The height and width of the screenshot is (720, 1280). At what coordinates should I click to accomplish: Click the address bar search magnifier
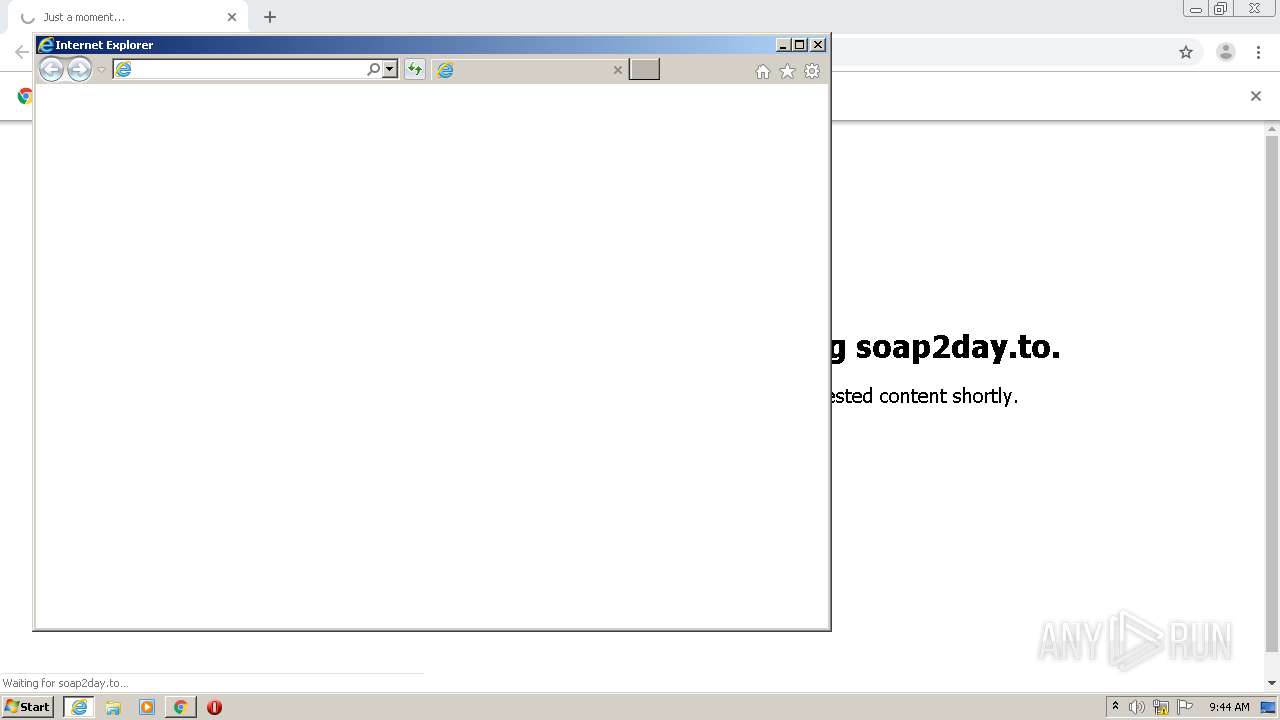click(374, 69)
